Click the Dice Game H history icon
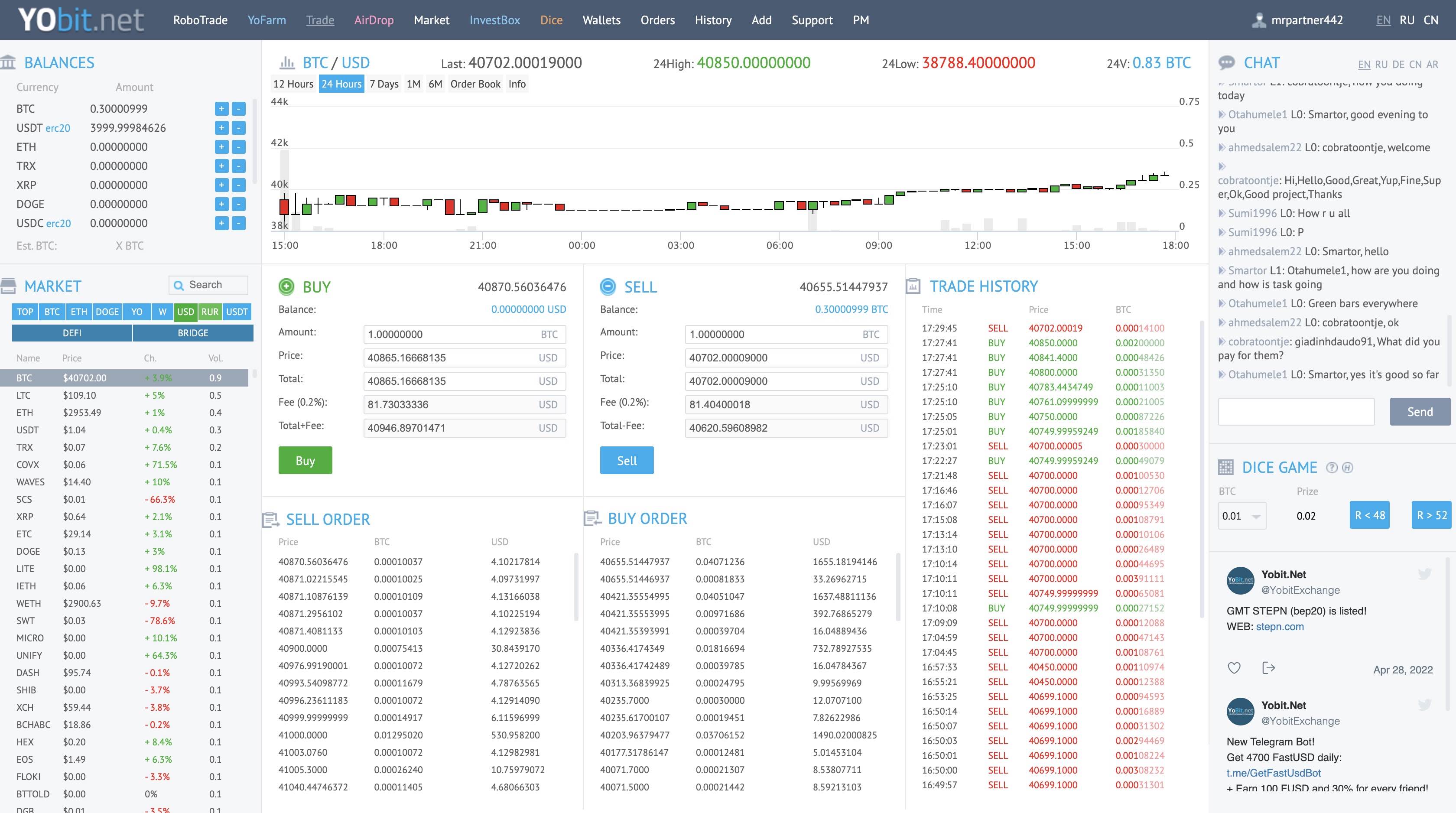Screen dimensions: 1456x813 click(x=1348, y=468)
